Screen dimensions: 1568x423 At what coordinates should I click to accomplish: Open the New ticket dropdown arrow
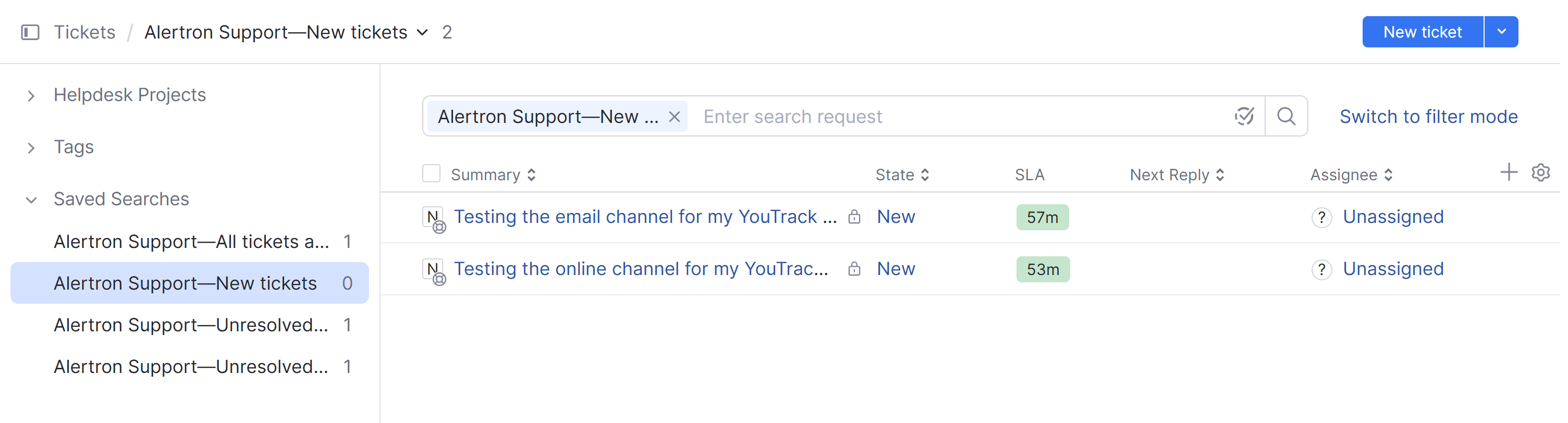click(1500, 32)
